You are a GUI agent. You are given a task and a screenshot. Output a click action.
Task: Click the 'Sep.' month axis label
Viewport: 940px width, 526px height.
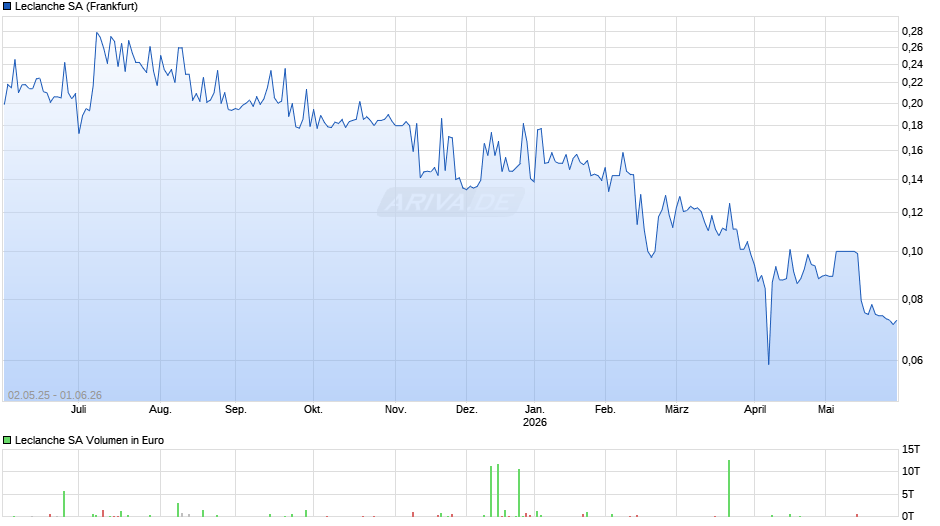click(x=236, y=410)
